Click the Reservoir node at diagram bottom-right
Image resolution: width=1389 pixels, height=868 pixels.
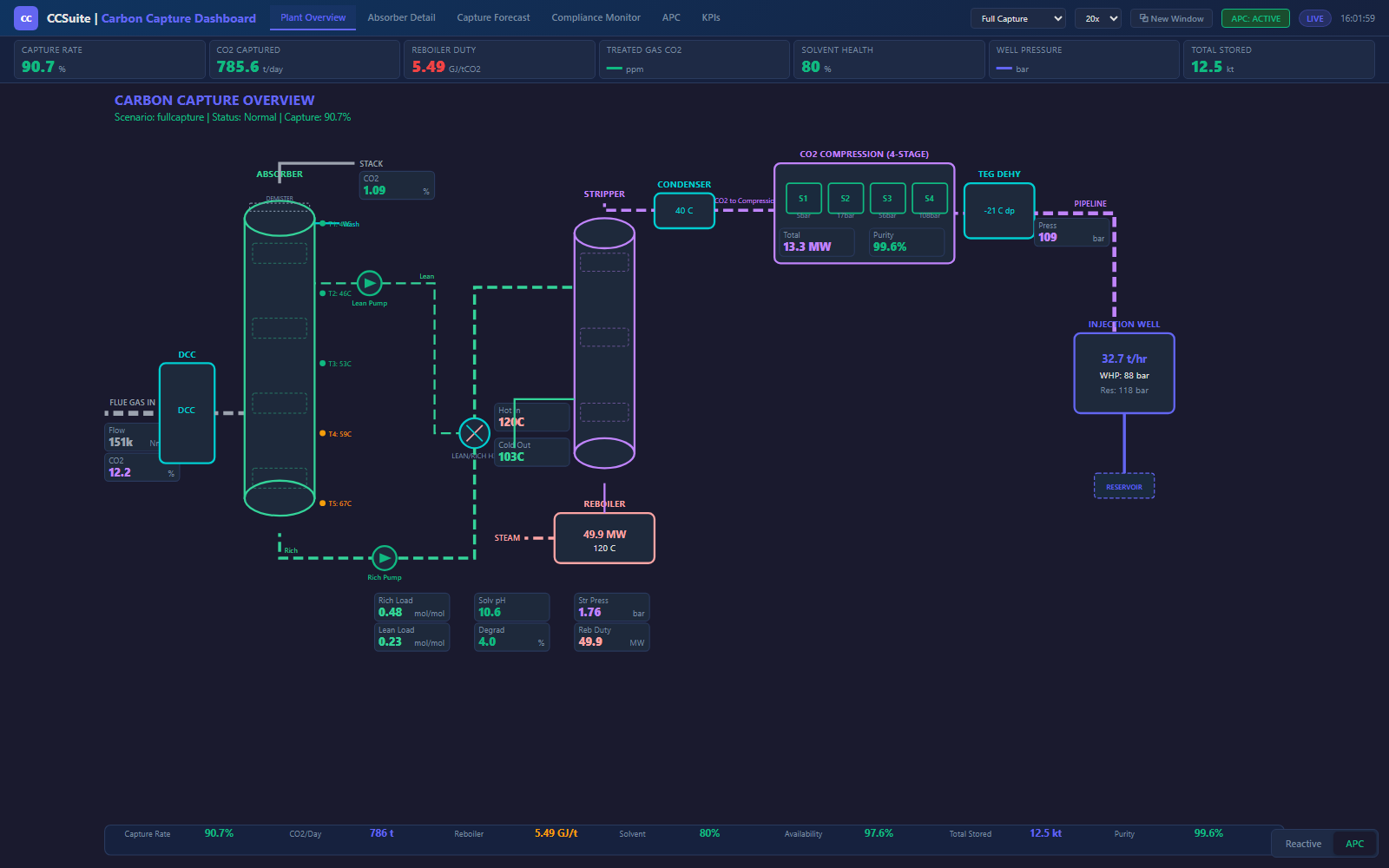(1123, 486)
